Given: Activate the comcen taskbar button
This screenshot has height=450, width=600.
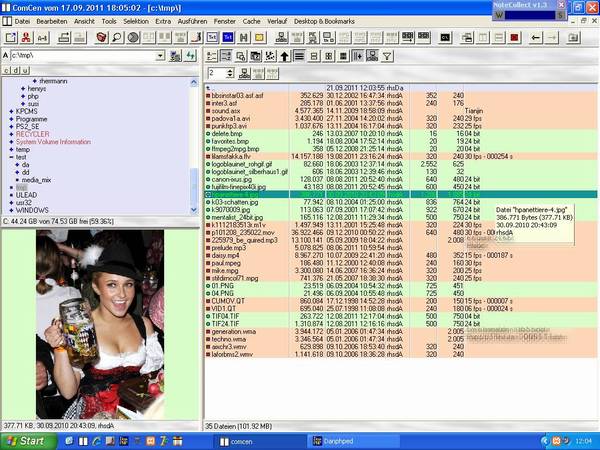Looking at the screenshot, I should coord(259,442).
